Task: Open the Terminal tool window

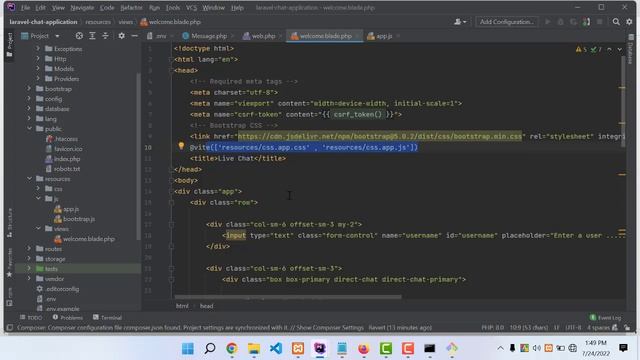Action: [107, 318]
